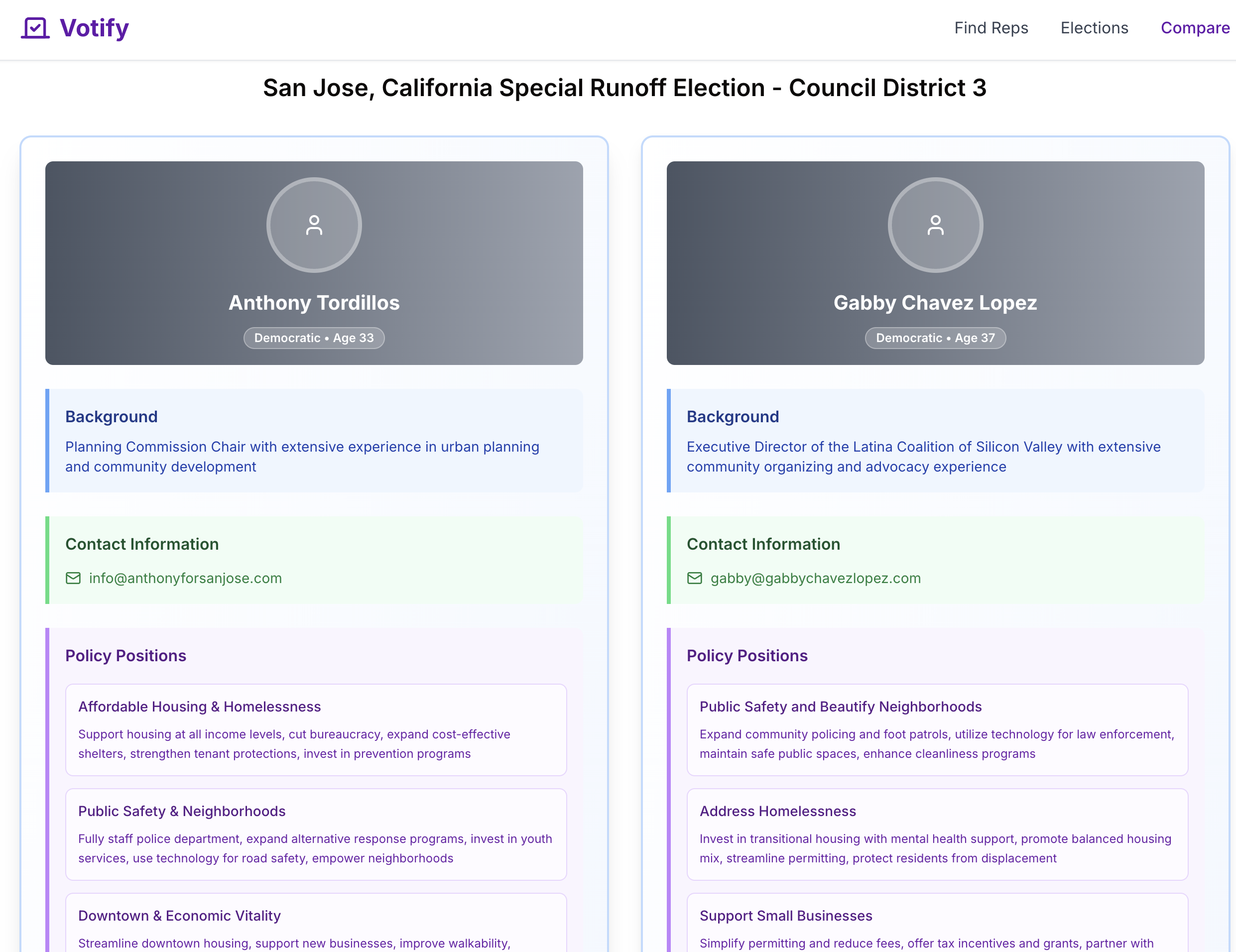This screenshot has height=952, width=1236.
Task: Select Public Safety & Neighborhoods policy card
Action: tap(316, 833)
